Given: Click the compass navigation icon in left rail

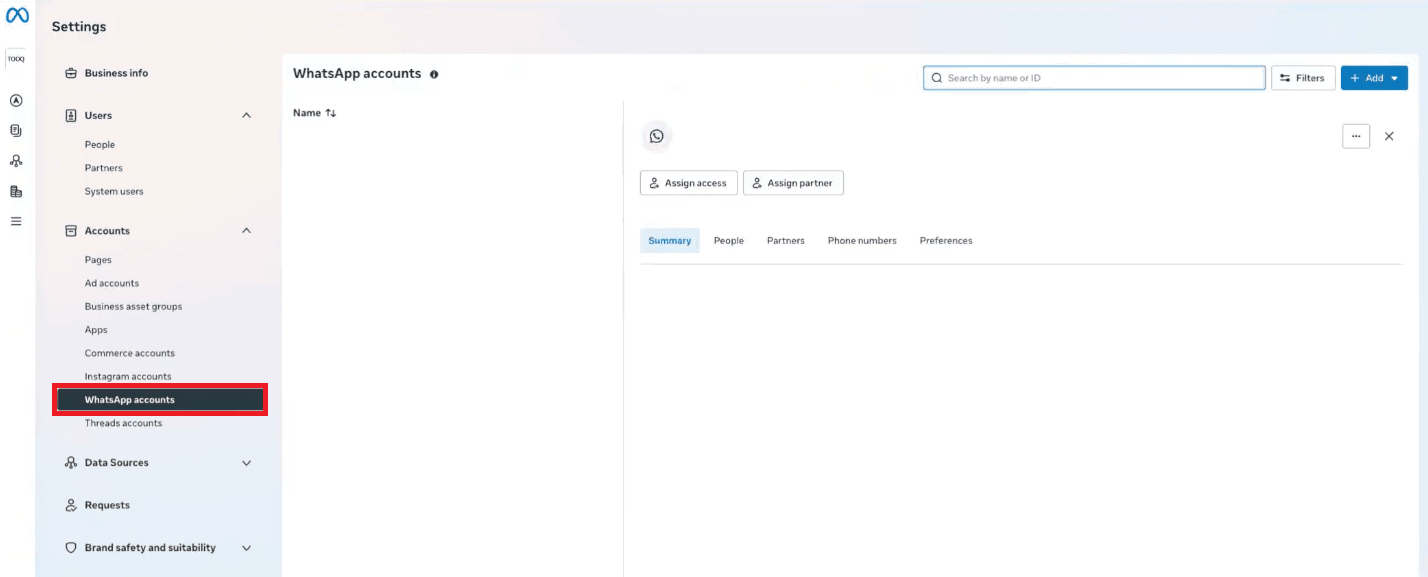Looking at the screenshot, I should [16, 100].
